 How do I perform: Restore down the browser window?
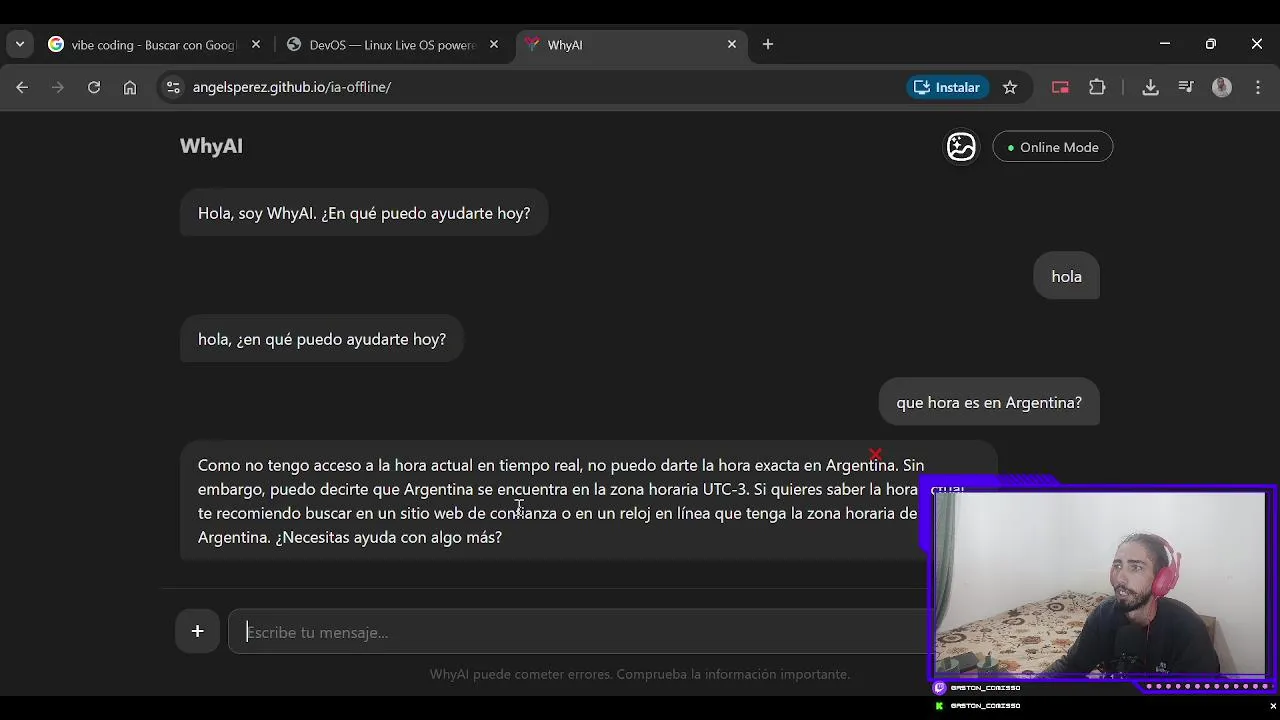pos(1211,44)
